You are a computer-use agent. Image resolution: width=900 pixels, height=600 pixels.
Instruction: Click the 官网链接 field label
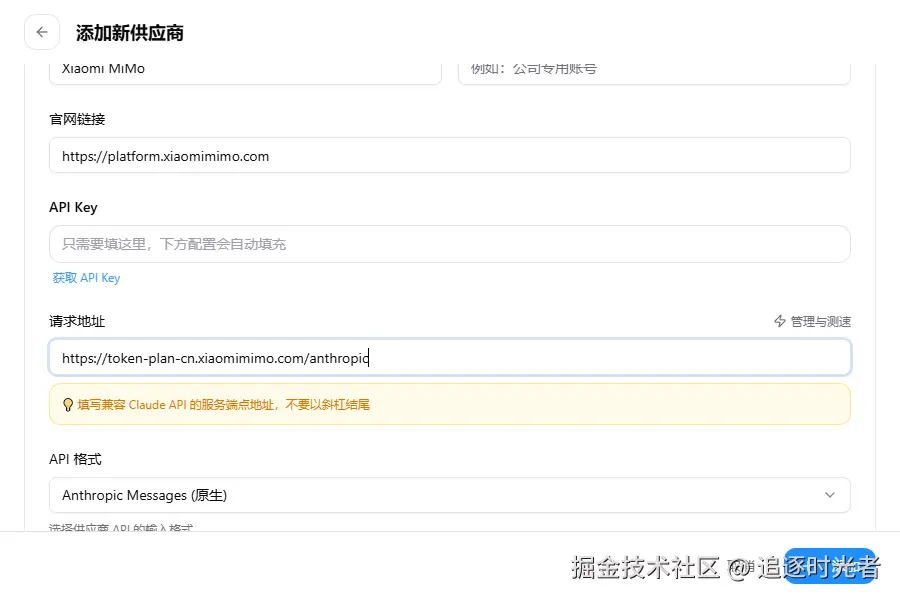click(77, 119)
